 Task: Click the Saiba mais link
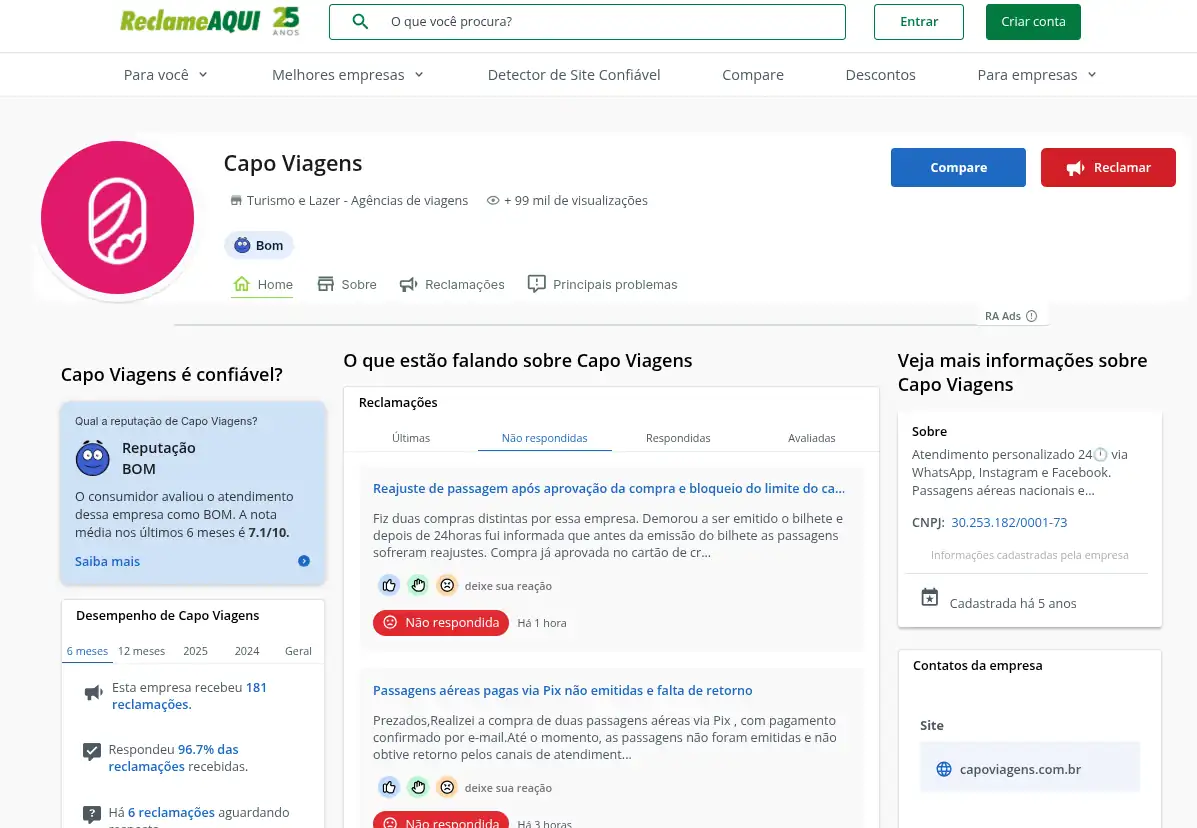(108, 561)
